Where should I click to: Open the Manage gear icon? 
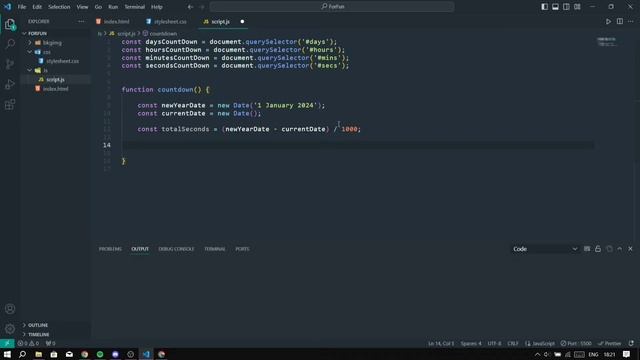click(10, 329)
